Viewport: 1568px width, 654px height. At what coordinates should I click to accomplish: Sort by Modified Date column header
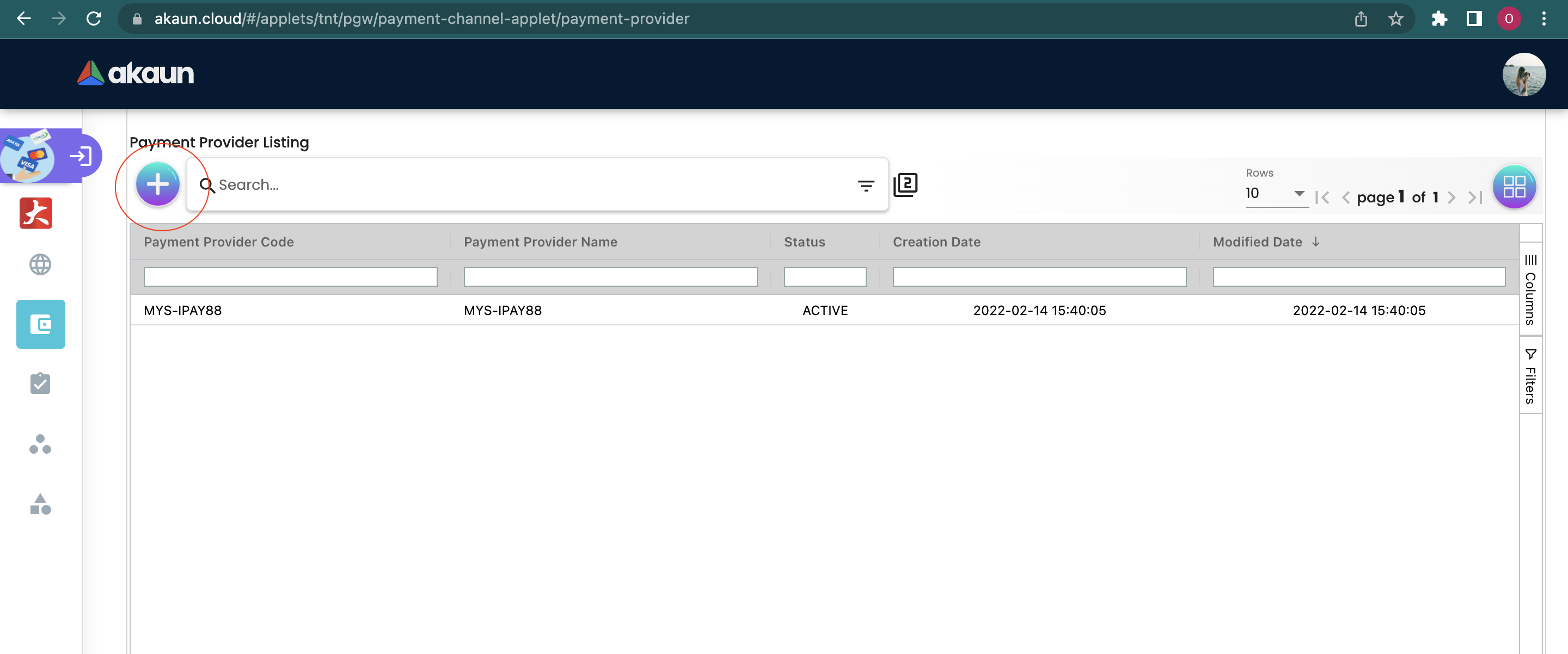[1258, 242]
